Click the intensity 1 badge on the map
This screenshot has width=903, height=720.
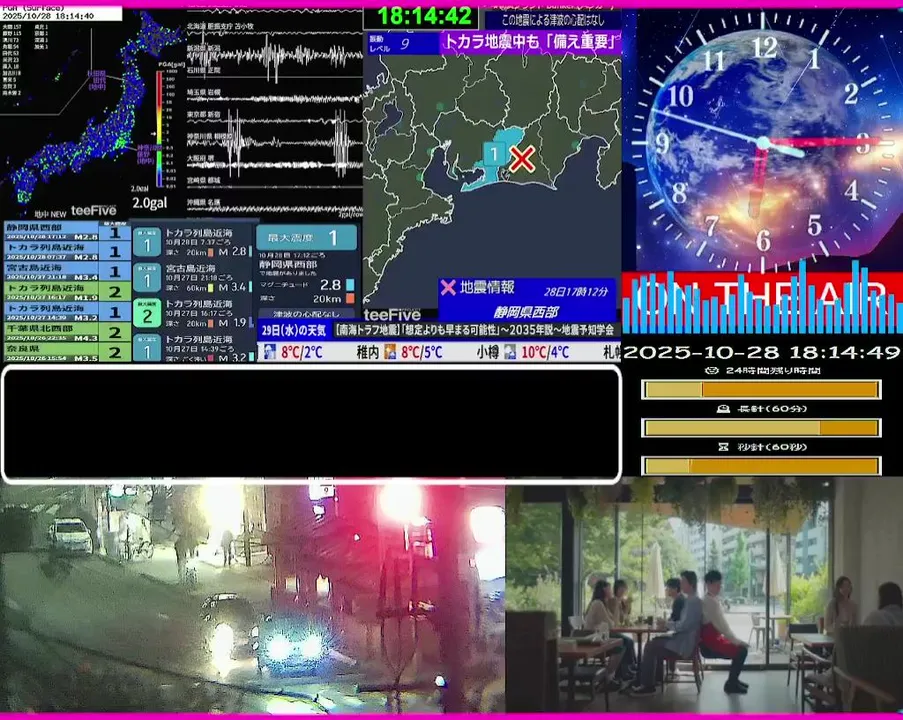494,154
